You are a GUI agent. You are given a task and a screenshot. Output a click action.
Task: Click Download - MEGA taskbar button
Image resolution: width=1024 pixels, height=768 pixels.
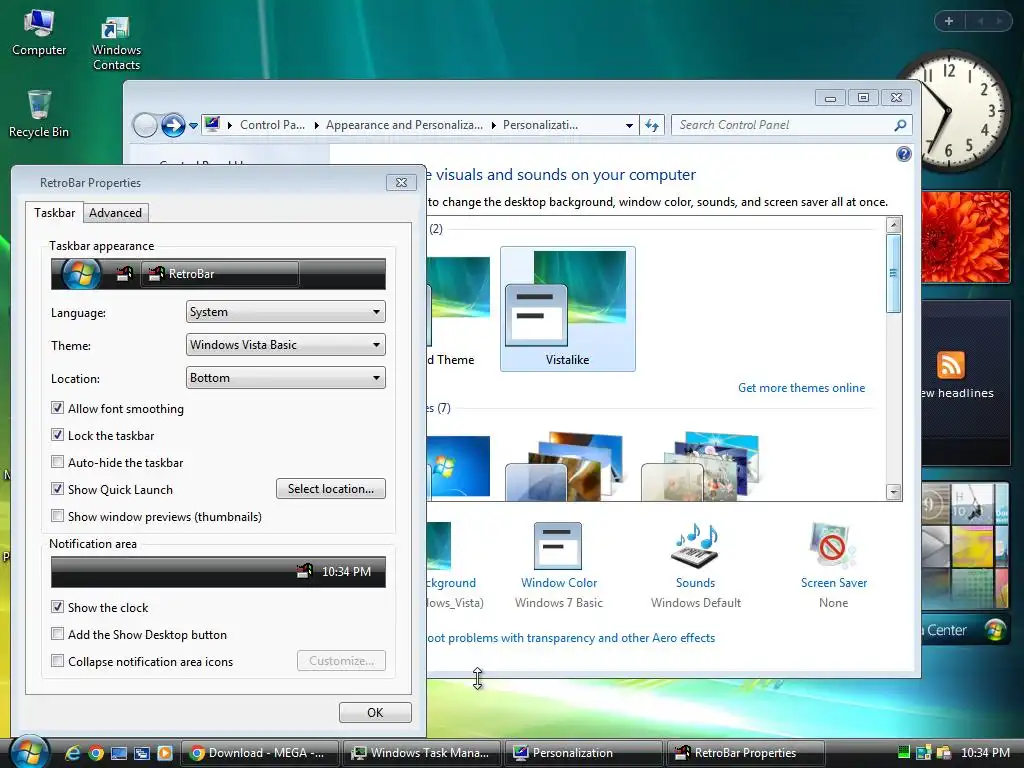click(259, 753)
